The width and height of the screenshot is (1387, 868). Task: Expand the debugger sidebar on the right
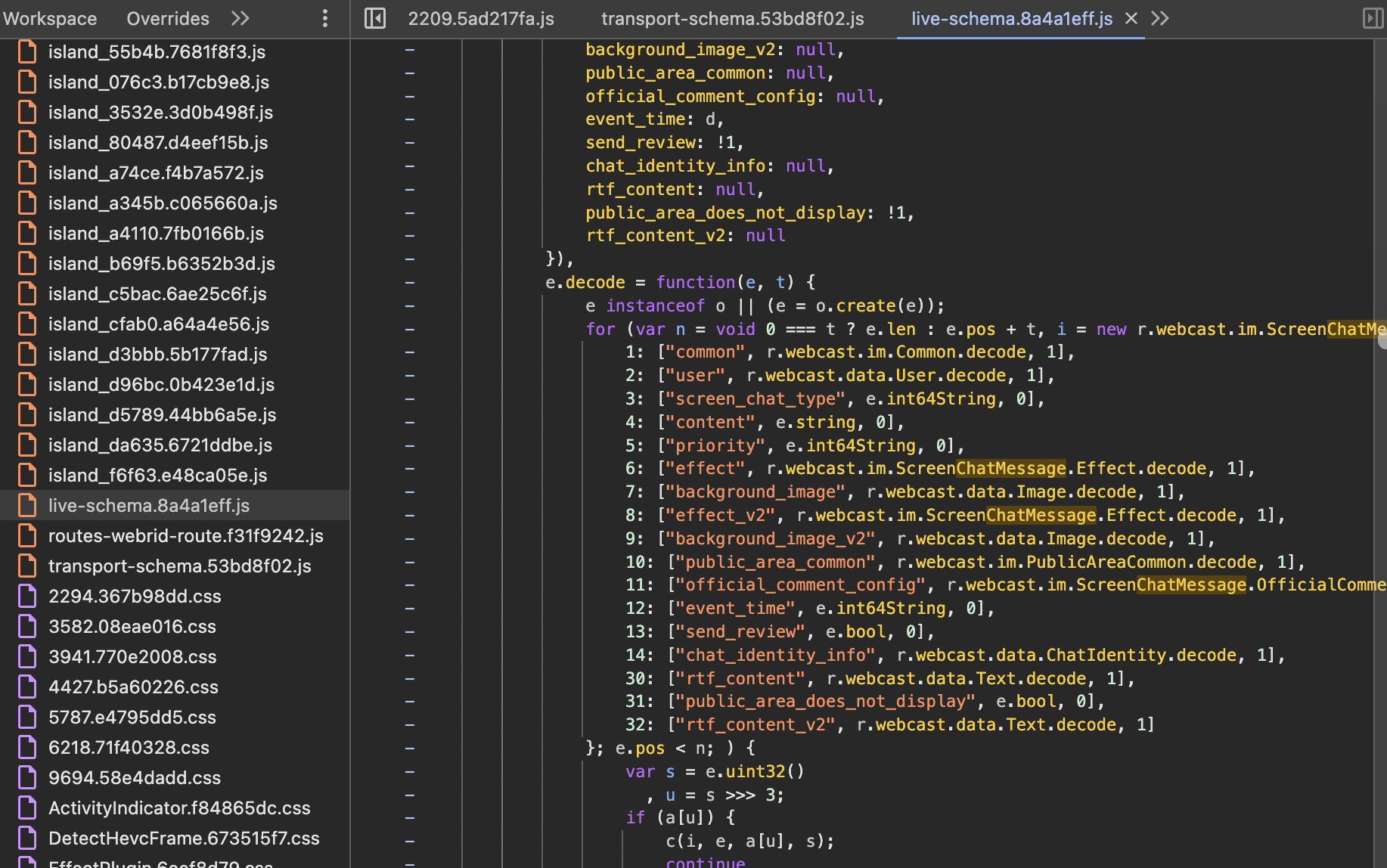pos(1373,18)
